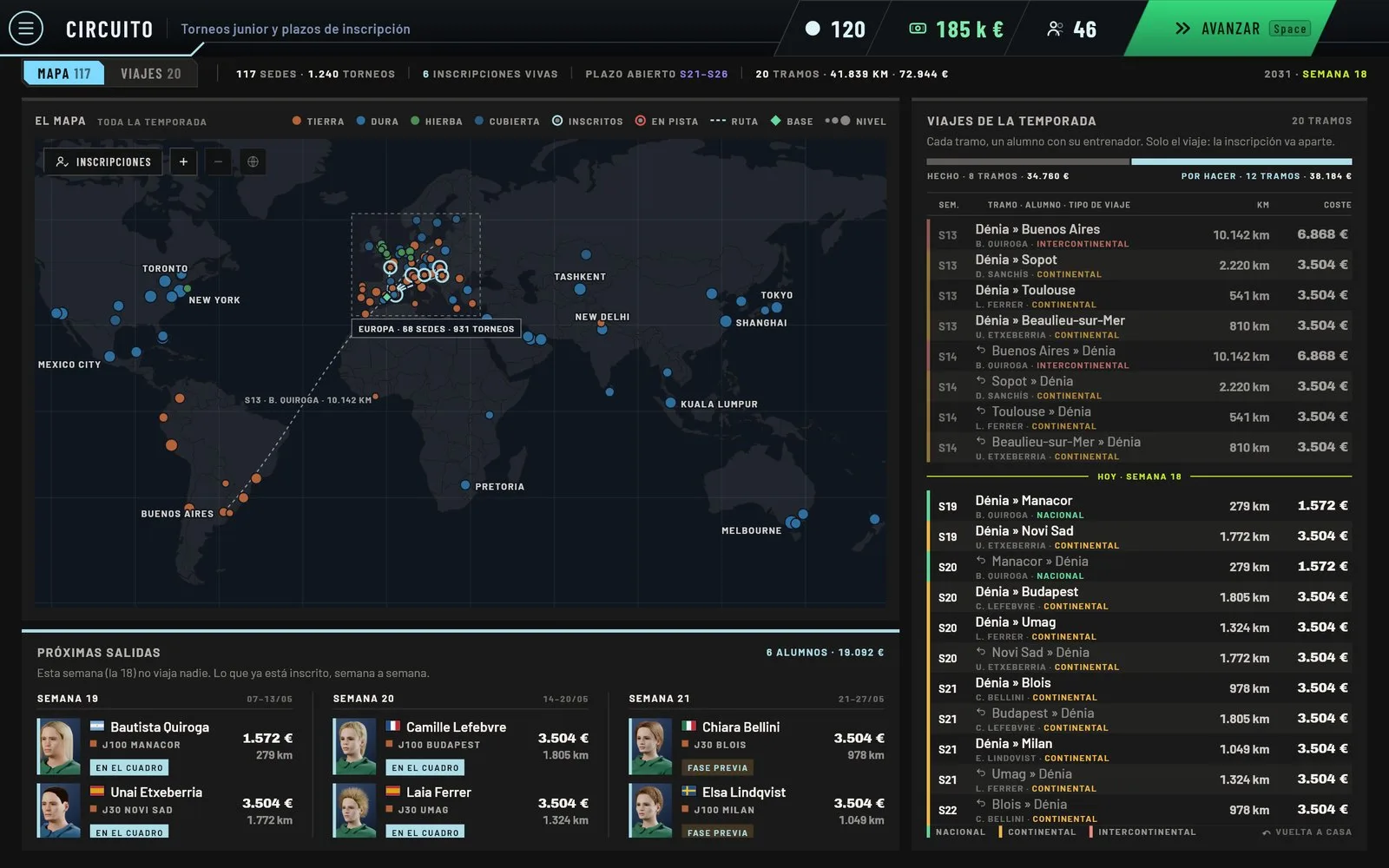Select Bautista Quiroga's portrait thumbnail
Screen dimensions: 1389x868
58,746
